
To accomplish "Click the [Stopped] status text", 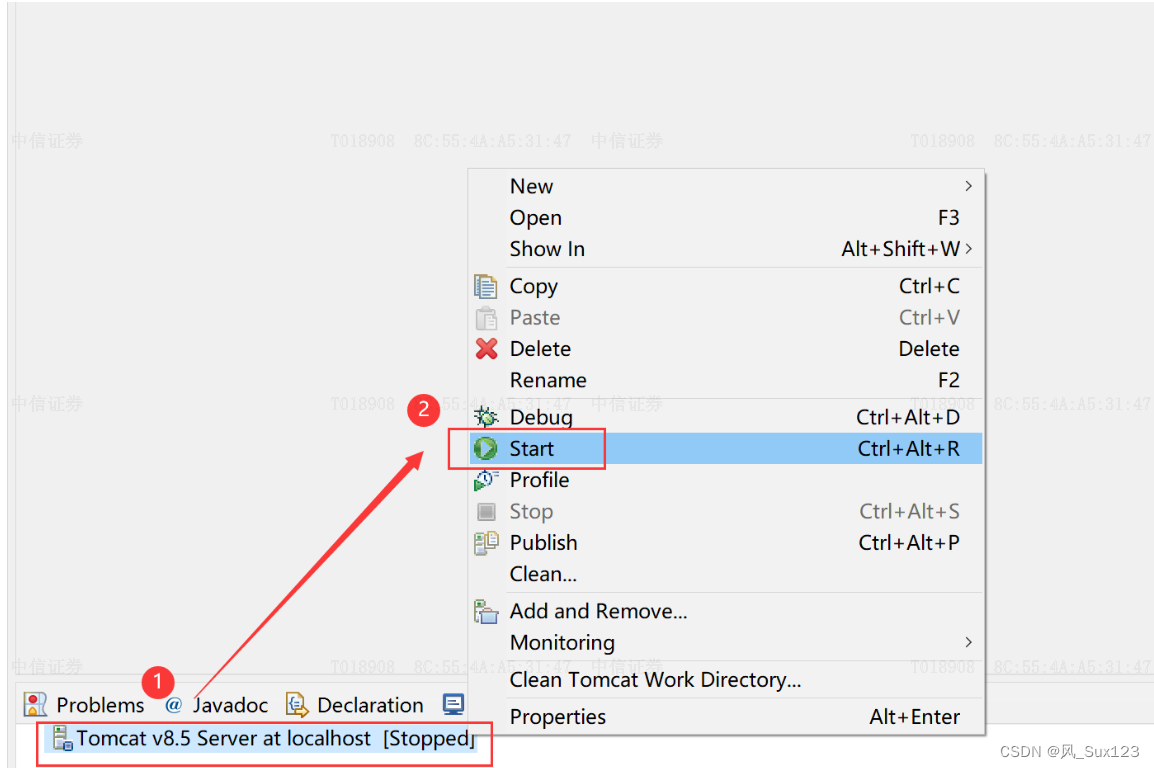I will coord(428,738).
